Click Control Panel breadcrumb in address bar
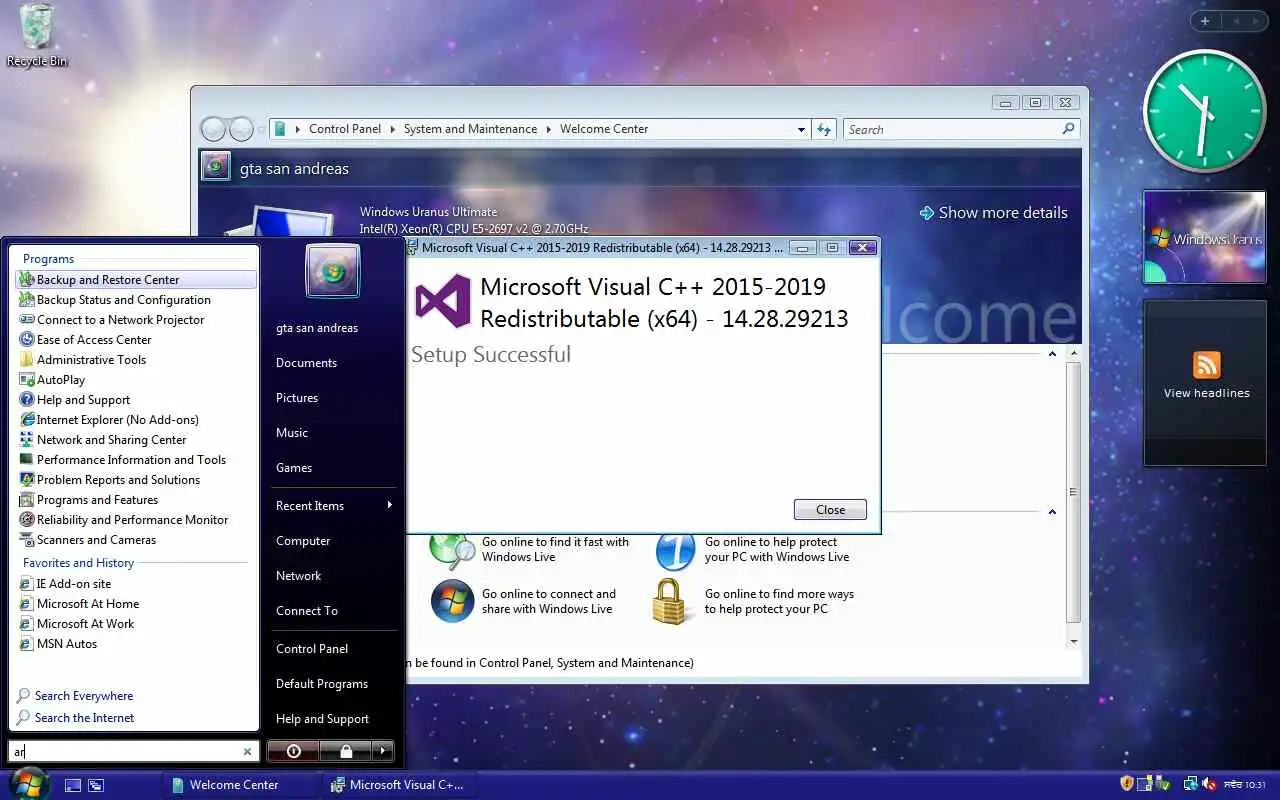The width and height of the screenshot is (1280, 800). pos(345,129)
